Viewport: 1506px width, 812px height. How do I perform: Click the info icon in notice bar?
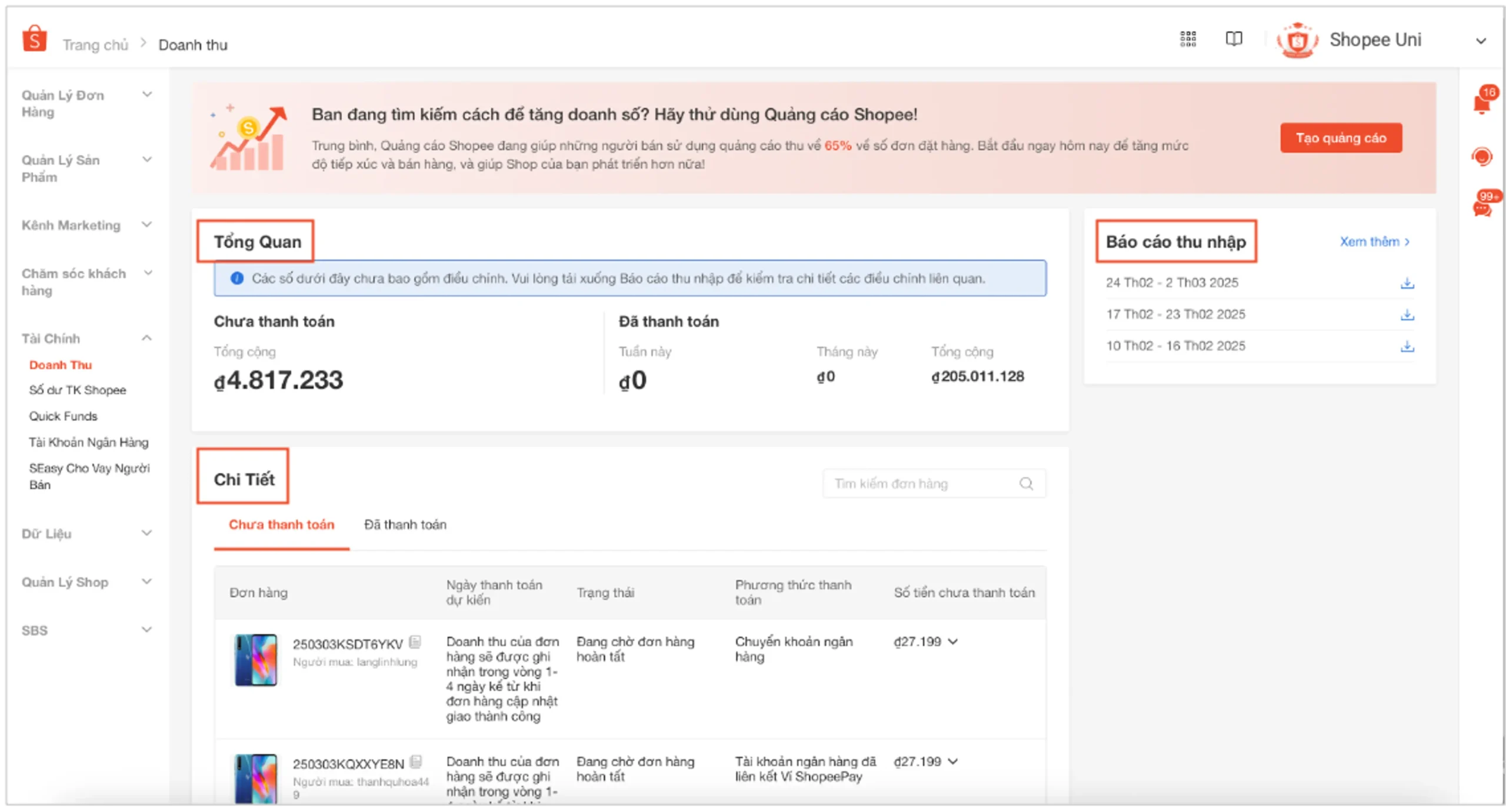(x=236, y=278)
